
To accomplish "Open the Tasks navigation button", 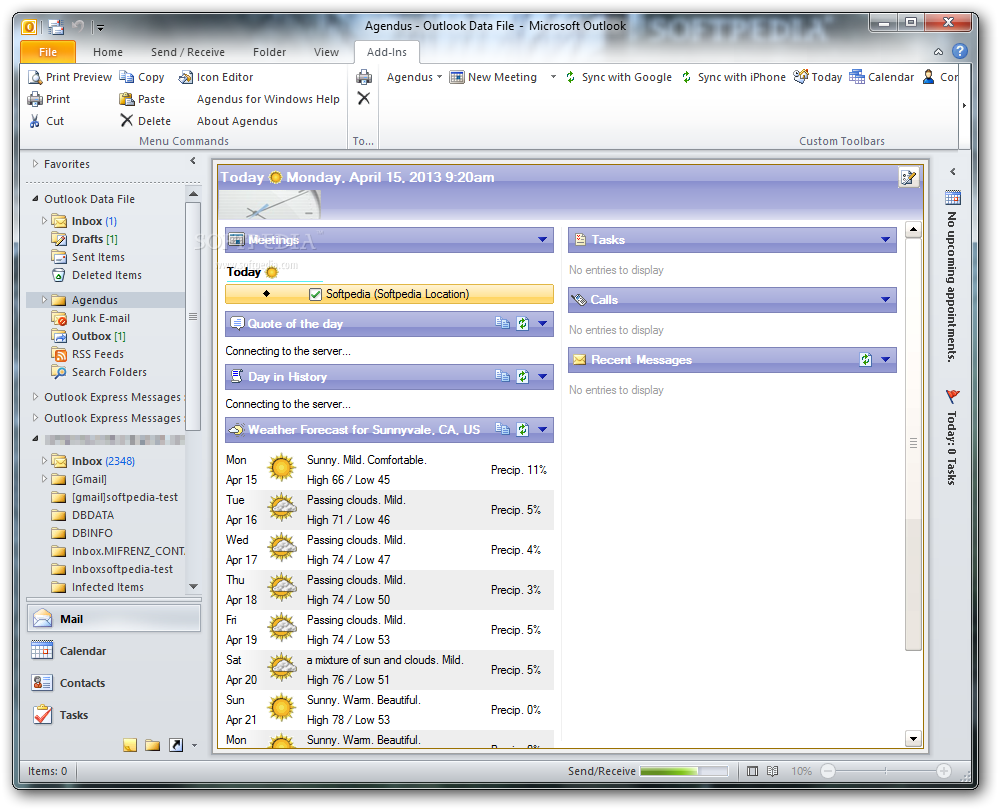I will tap(114, 714).
